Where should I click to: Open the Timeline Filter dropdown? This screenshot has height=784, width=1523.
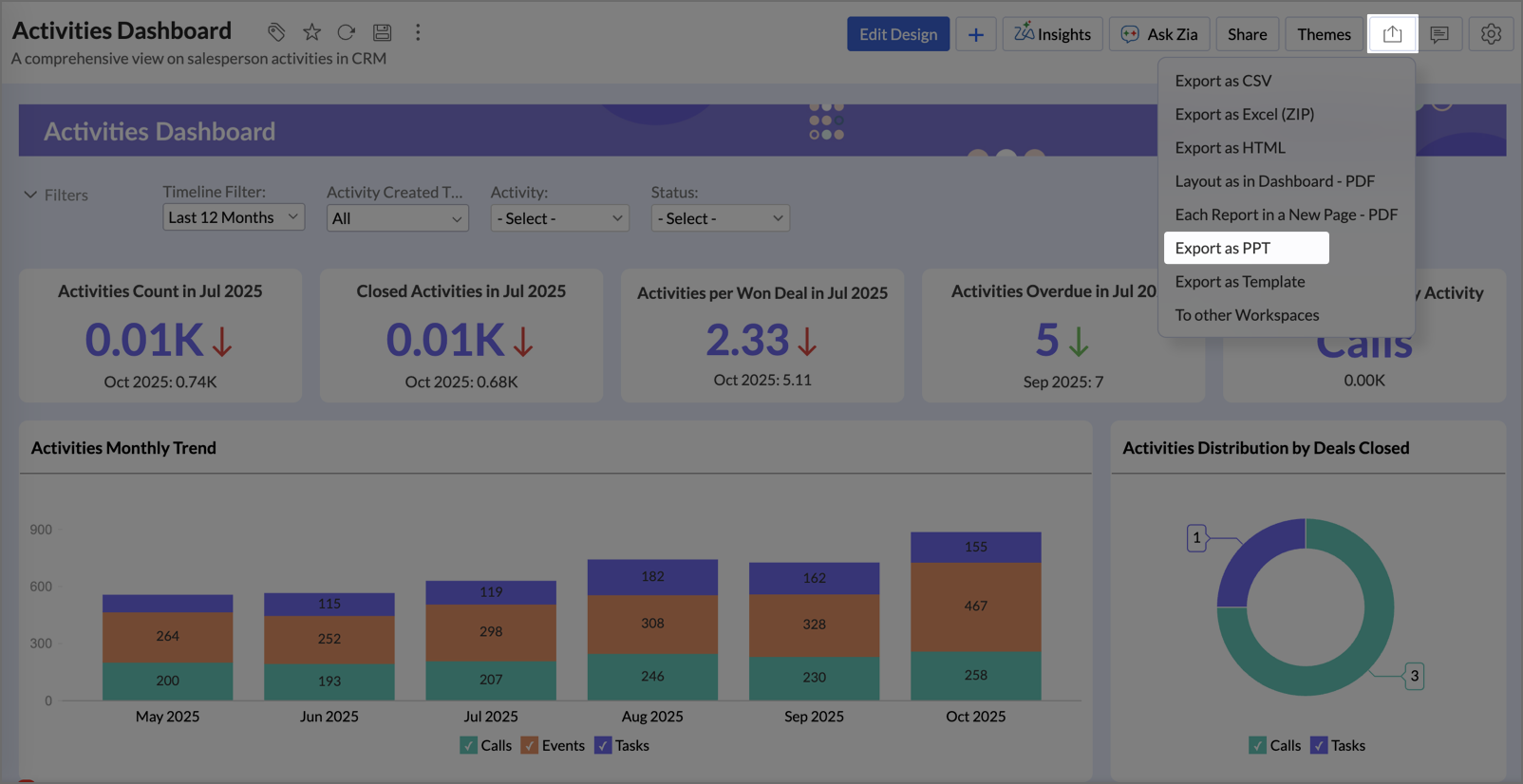(233, 217)
